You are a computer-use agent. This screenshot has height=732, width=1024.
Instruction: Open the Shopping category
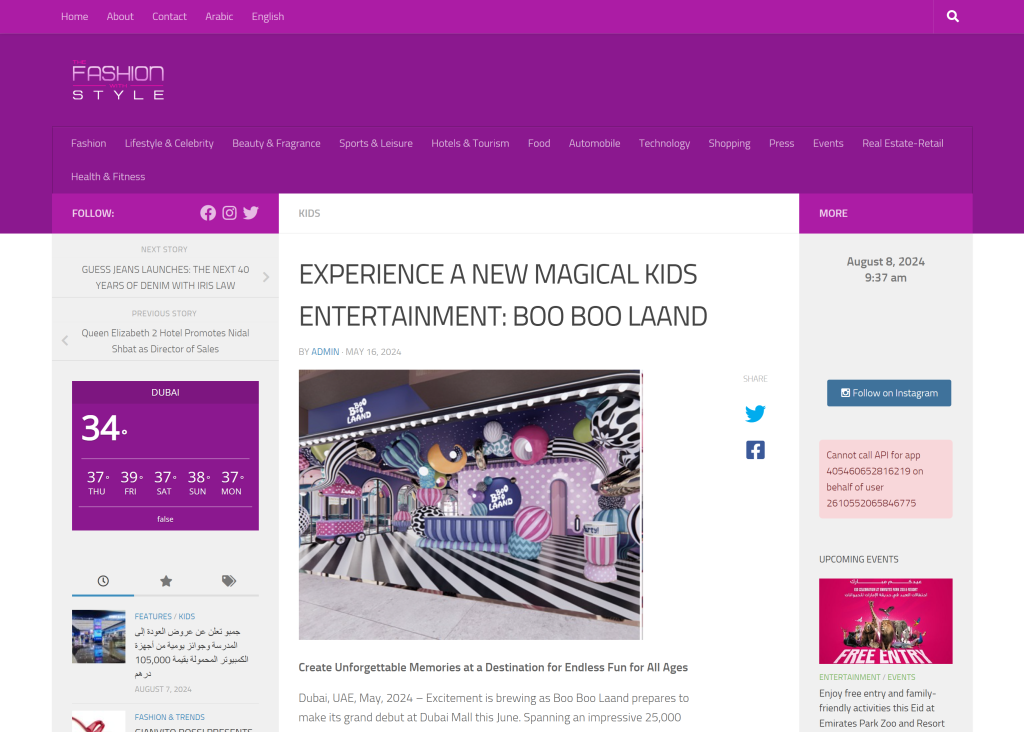[729, 143]
